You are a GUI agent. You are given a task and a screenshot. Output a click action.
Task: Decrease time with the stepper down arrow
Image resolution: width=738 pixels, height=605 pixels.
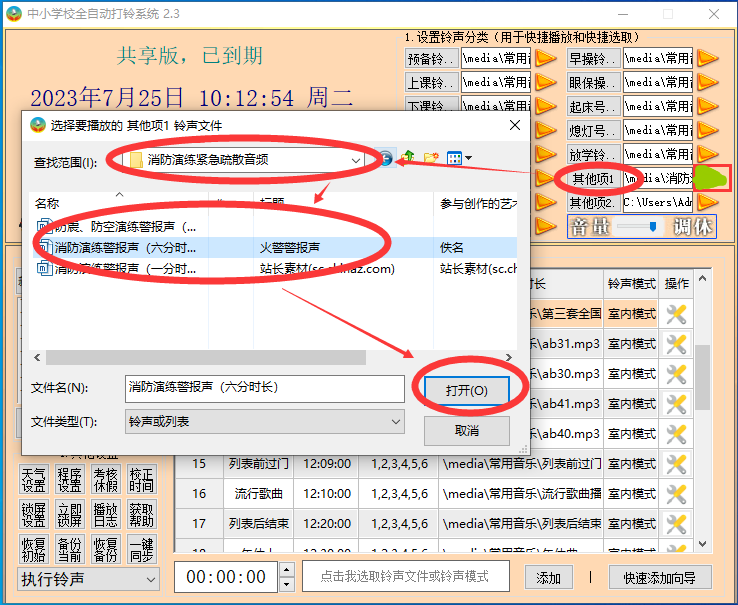tap(287, 585)
